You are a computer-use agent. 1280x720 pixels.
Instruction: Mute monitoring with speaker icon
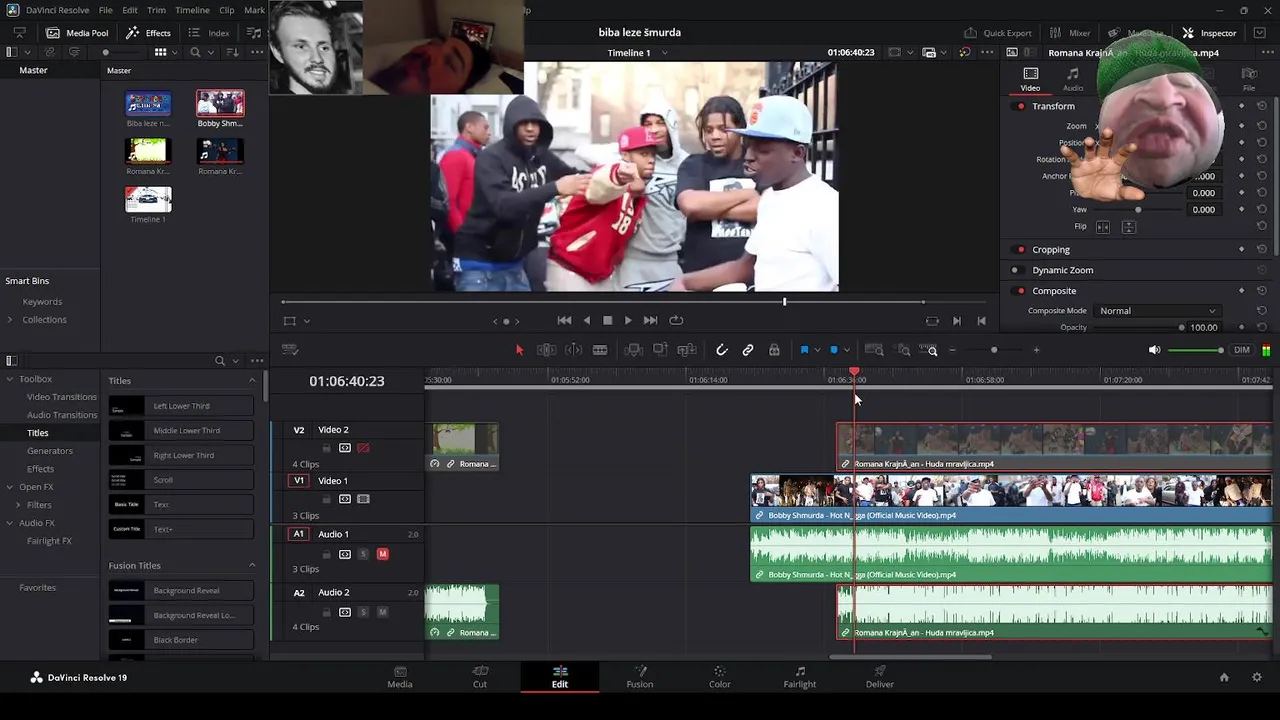(x=1154, y=350)
